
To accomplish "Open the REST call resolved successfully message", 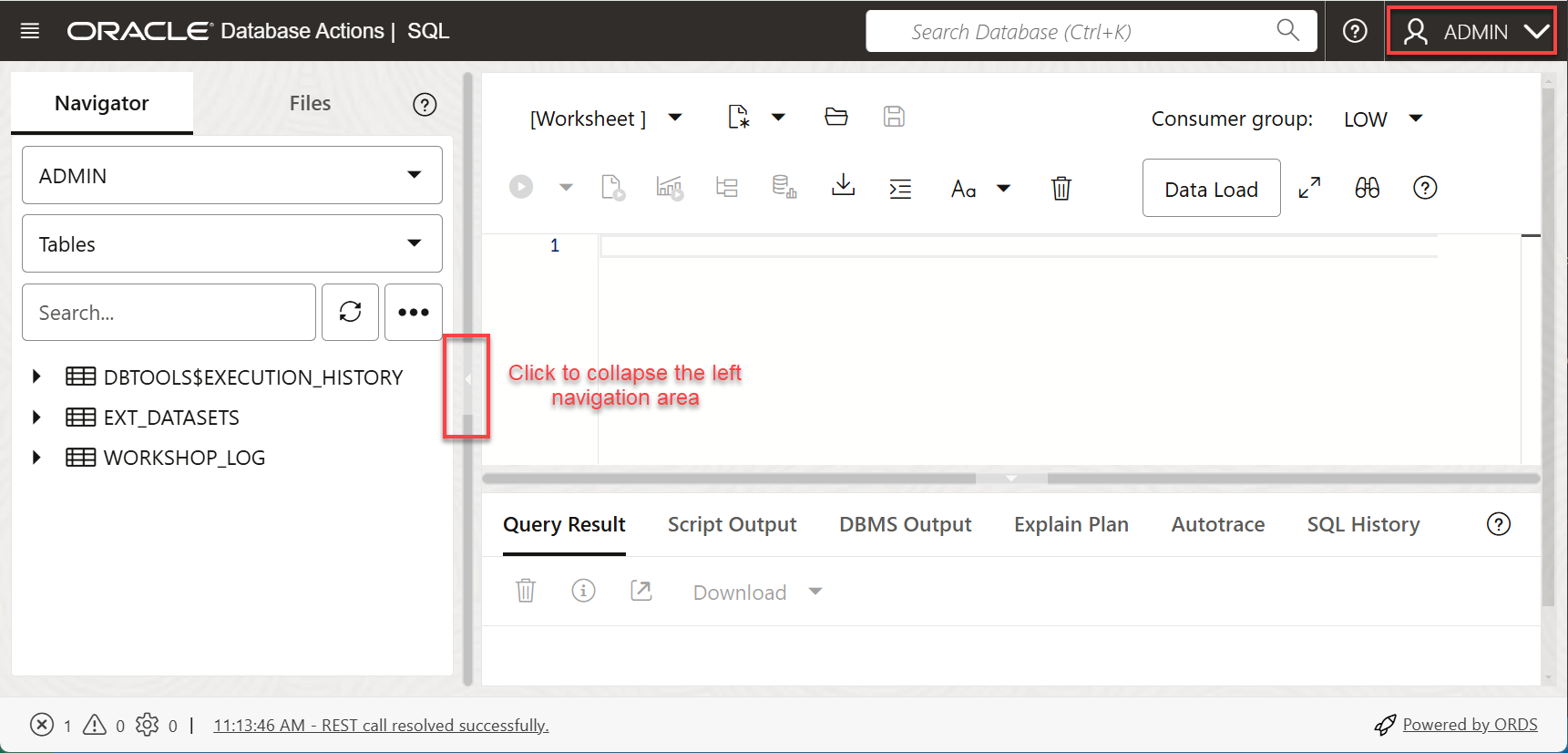I will coord(381,726).
